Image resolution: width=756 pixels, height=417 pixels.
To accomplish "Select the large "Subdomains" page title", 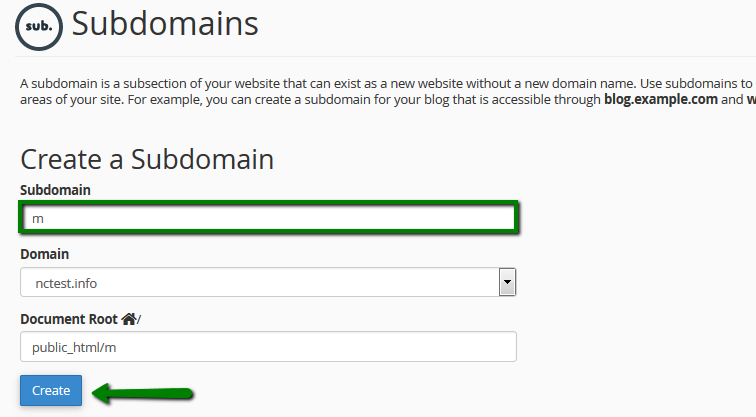I will click(x=165, y=24).
